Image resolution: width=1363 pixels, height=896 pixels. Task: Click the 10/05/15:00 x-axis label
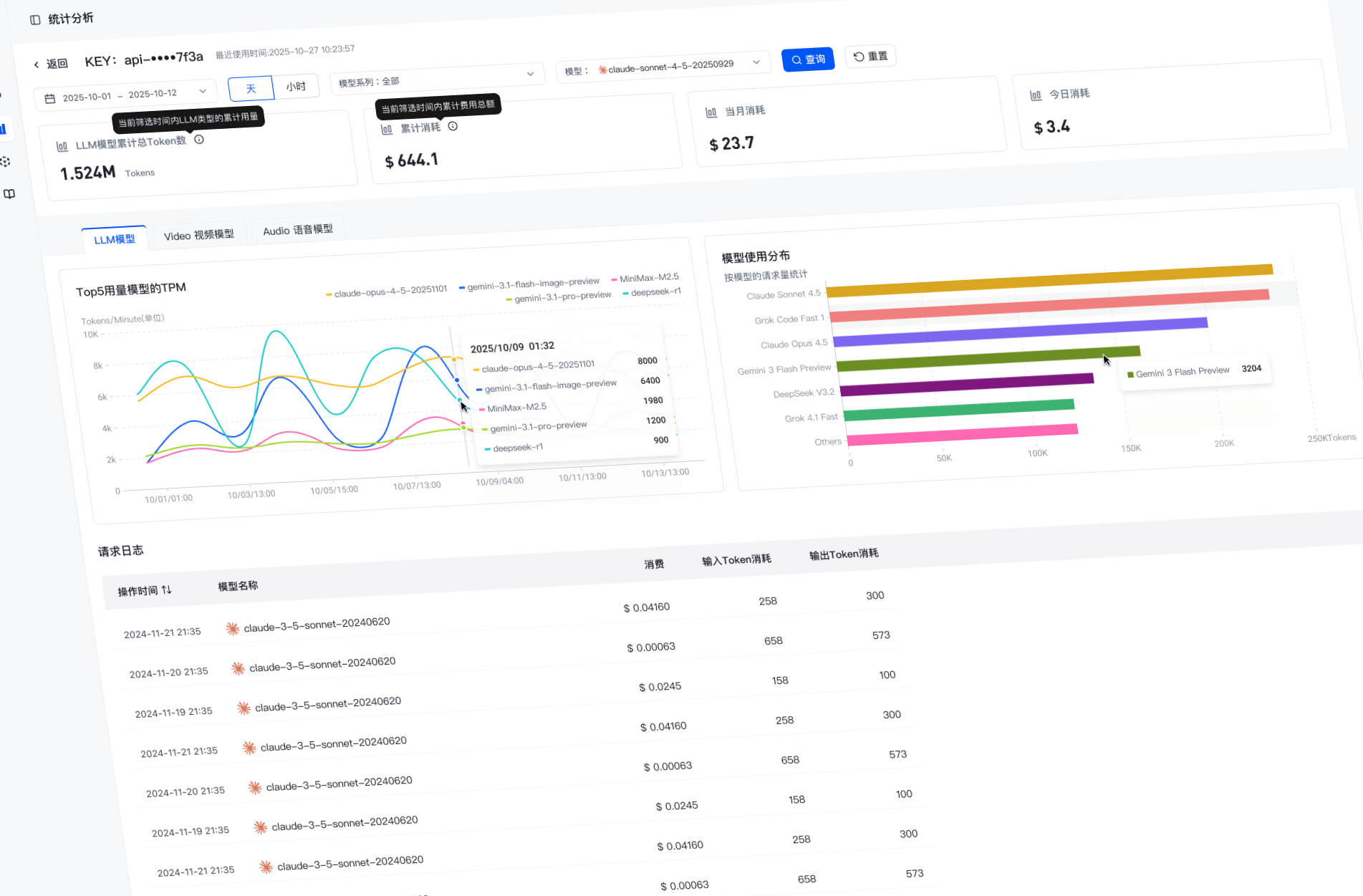pos(334,490)
